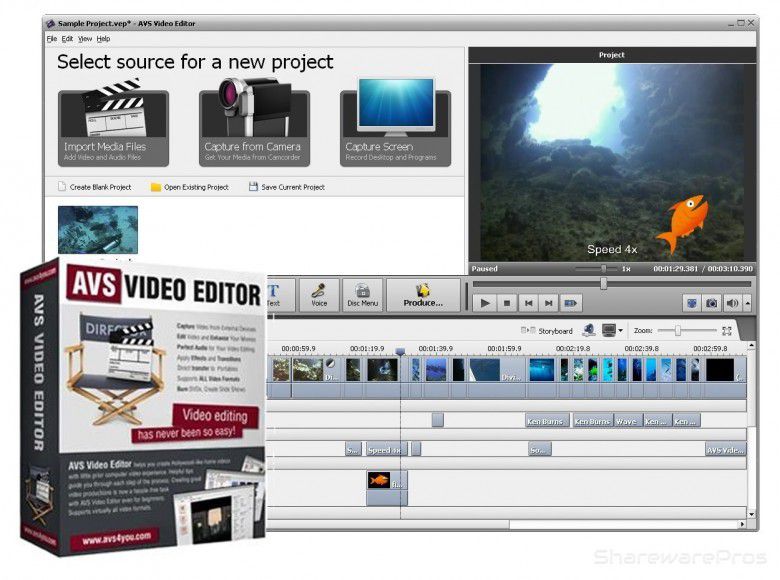Adjust the playback speed slider
This screenshot has width=780, height=580.
click(603, 269)
